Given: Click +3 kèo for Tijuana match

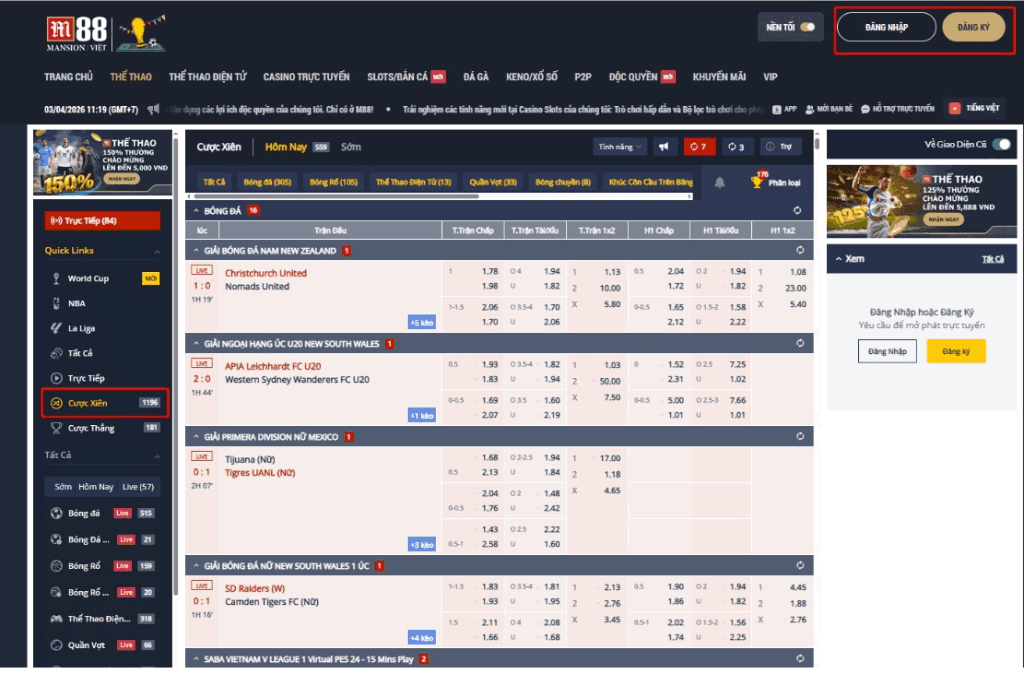Looking at the screenshot, I should (x=422, y=545).
